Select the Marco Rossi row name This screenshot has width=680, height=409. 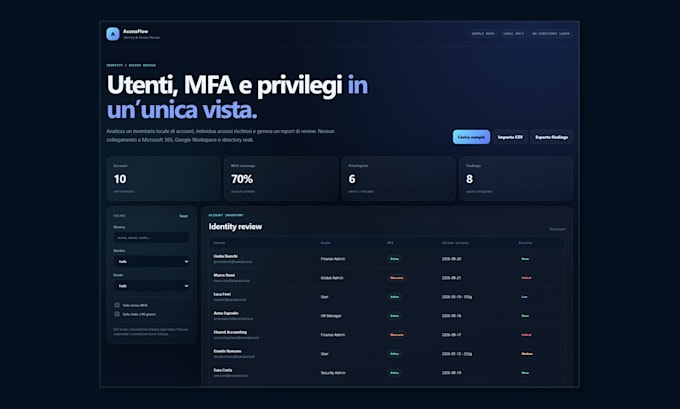tap(224, 275)
